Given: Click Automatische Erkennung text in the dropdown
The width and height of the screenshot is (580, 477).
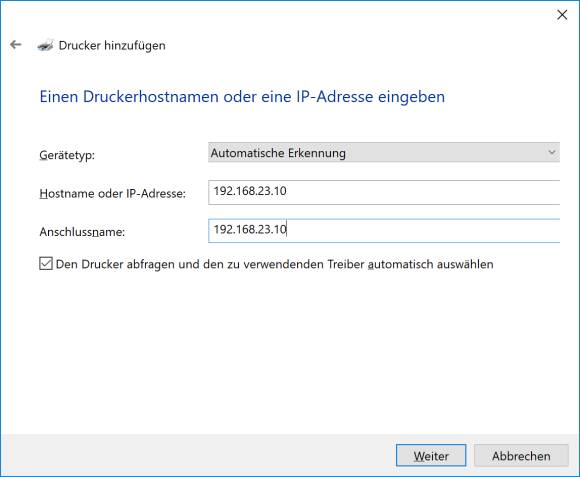Looking at the screenshot, I should coord(278,153).
